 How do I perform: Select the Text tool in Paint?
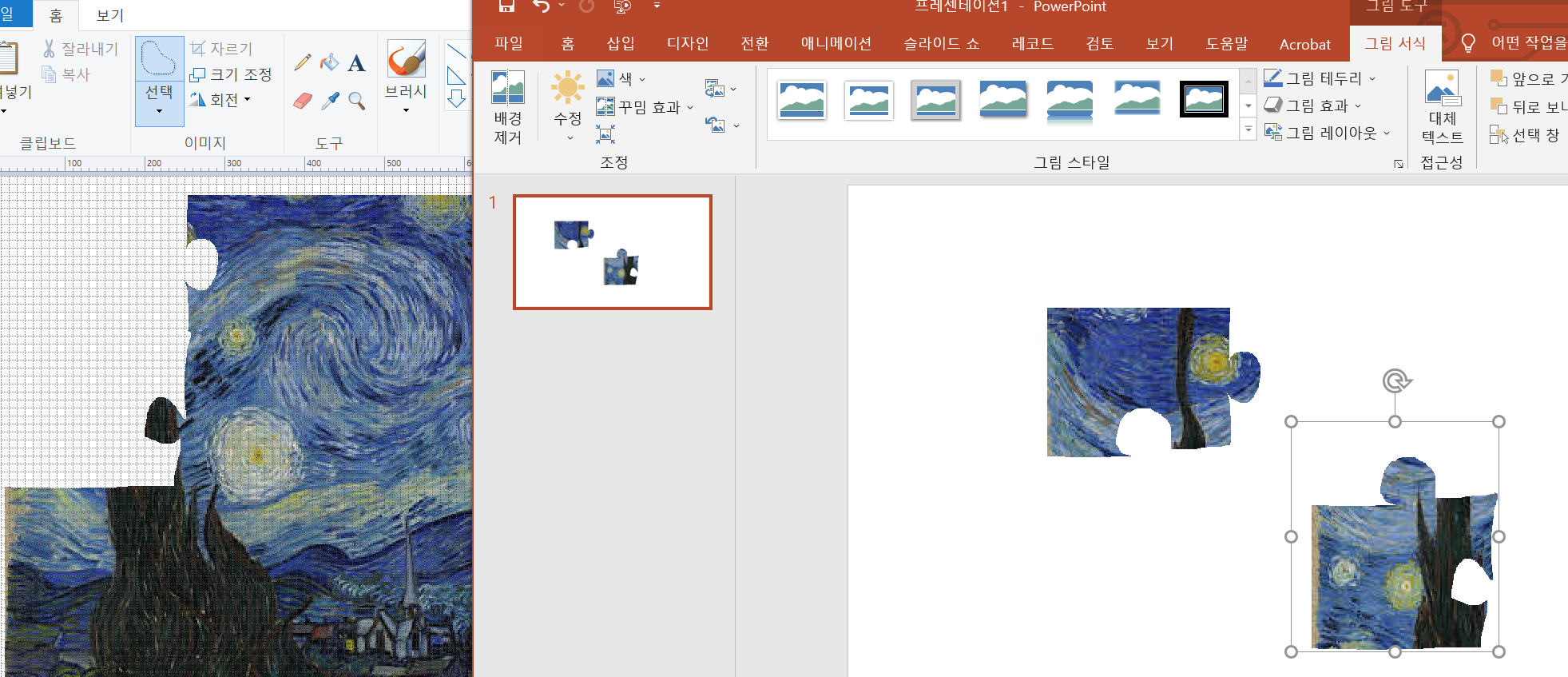(x=357, y=62)
